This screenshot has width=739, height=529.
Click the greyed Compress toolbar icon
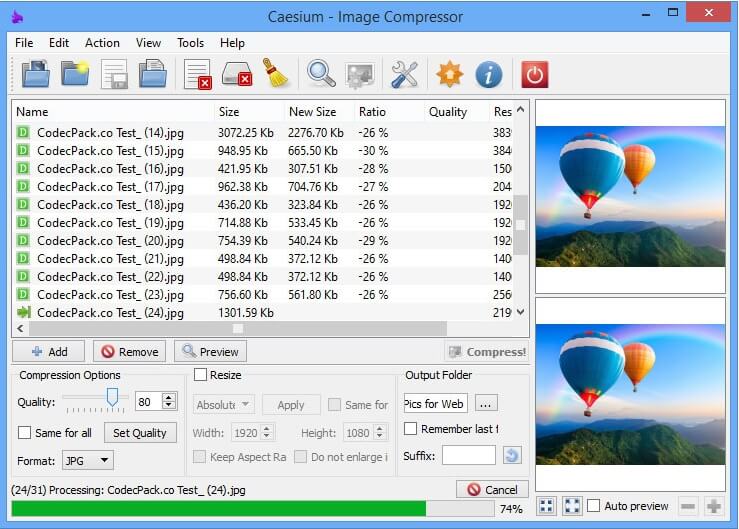(x=360, y=74)
